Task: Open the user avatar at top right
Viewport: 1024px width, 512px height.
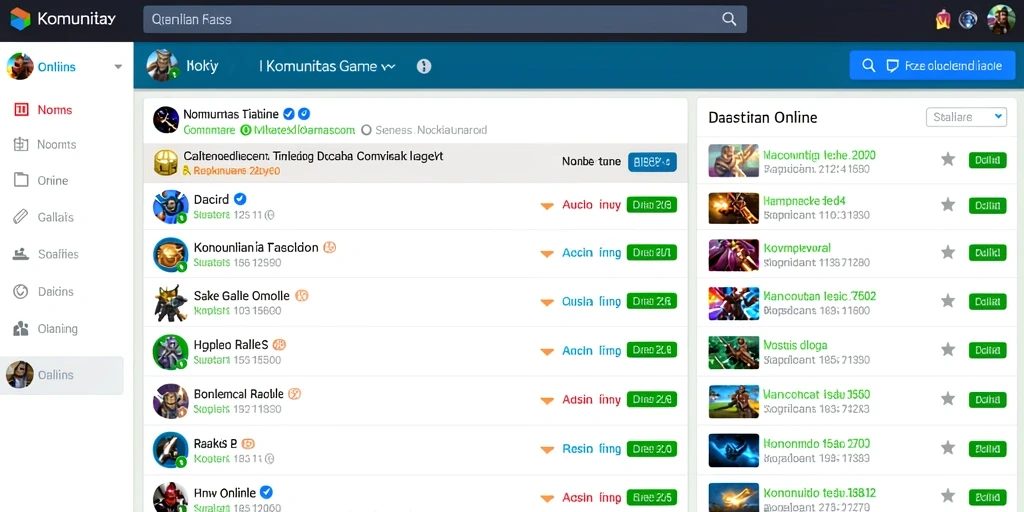Action: [x=1000, y=19]
